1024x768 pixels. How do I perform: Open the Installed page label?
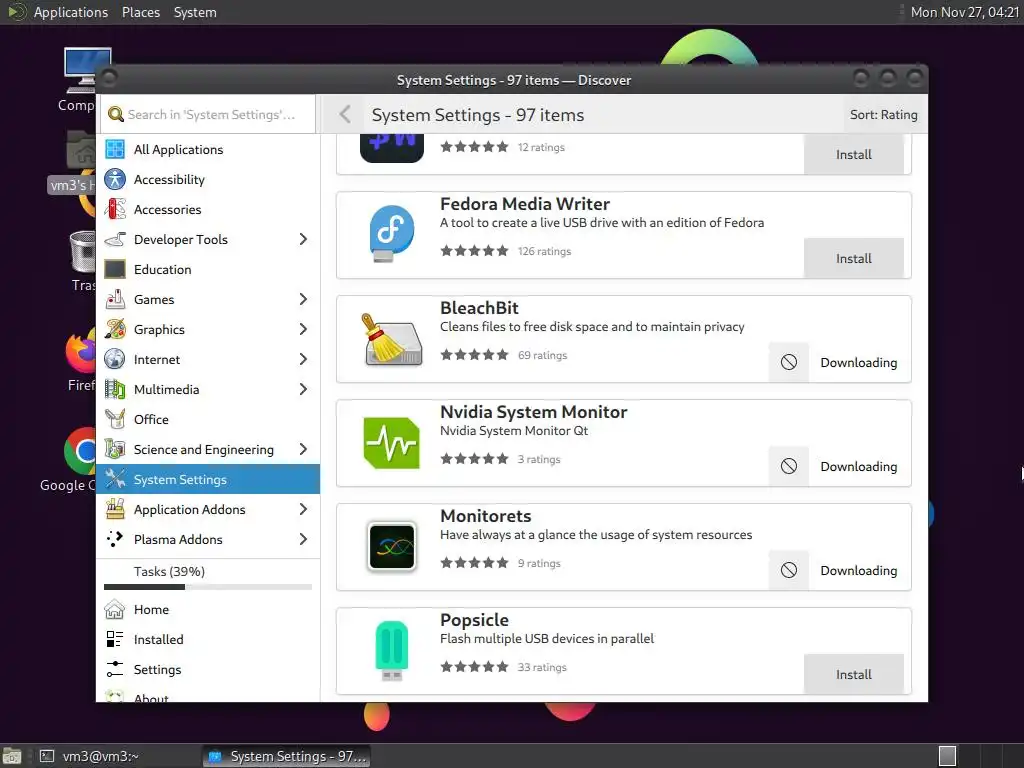(159, 639)
